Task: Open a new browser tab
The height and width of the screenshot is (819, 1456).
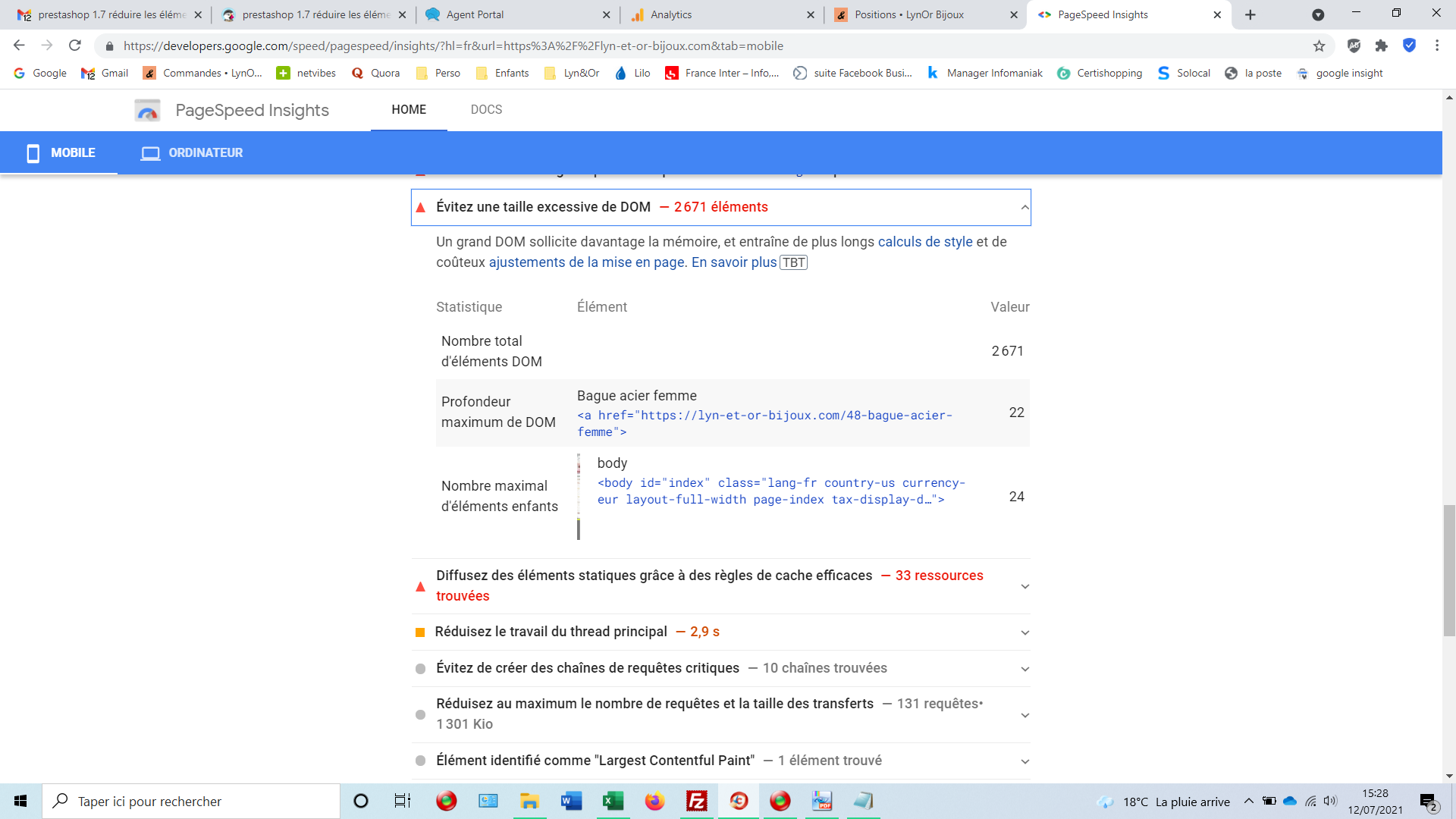Action: point(1250,14)
